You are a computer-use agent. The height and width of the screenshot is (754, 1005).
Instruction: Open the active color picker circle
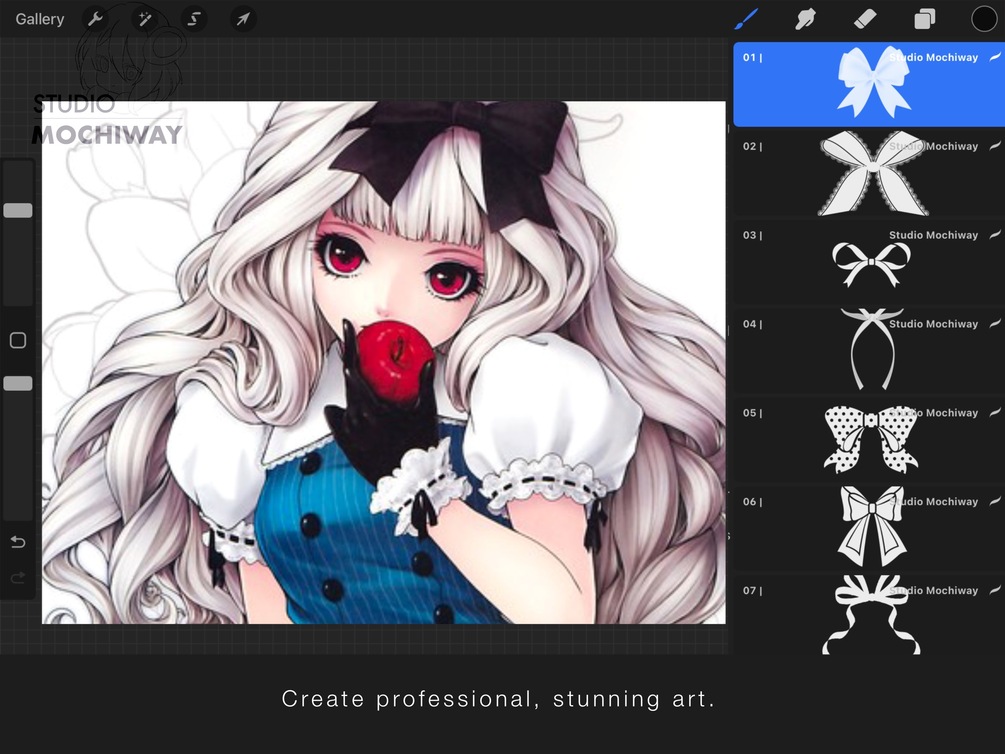click(x=984, y=19)
